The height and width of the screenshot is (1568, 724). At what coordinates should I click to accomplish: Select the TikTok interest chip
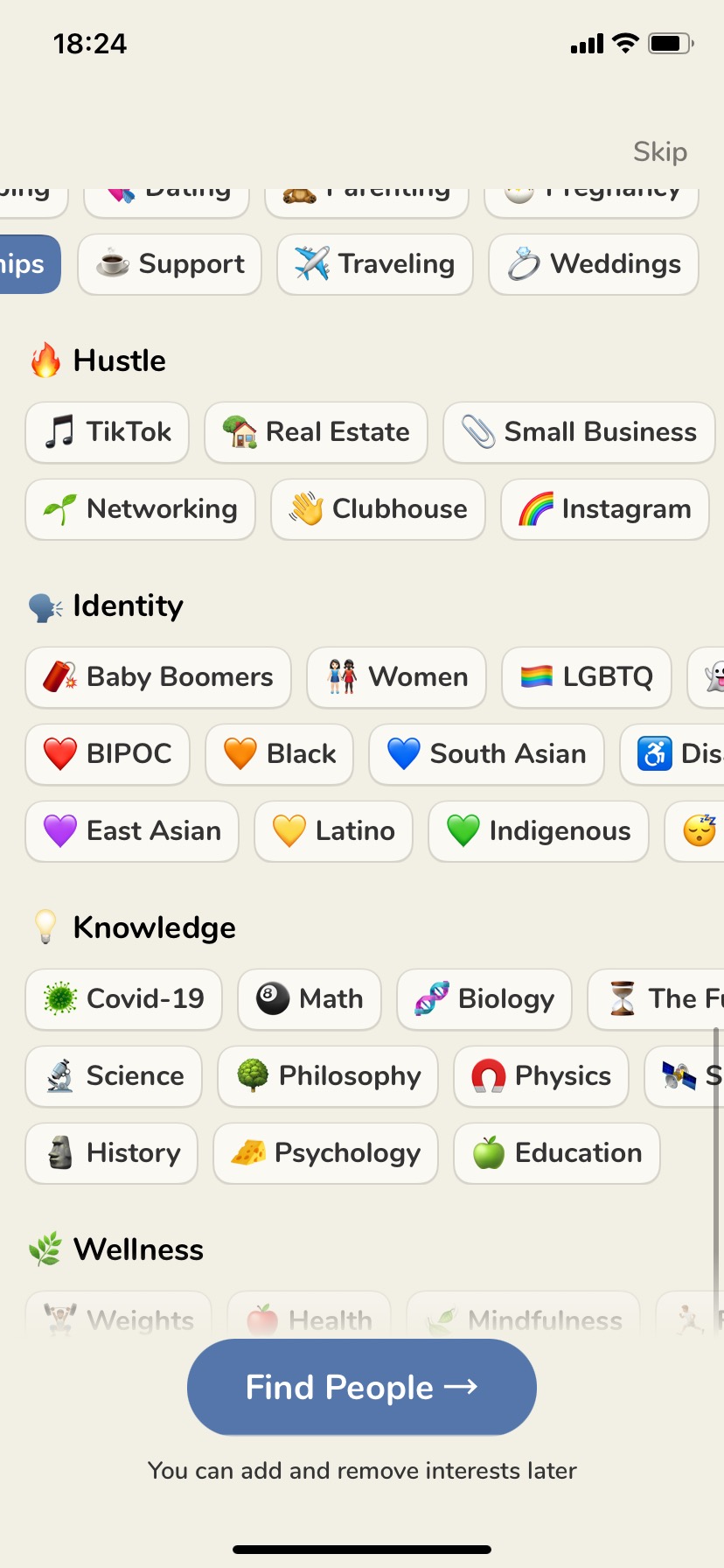coord(108,432)
